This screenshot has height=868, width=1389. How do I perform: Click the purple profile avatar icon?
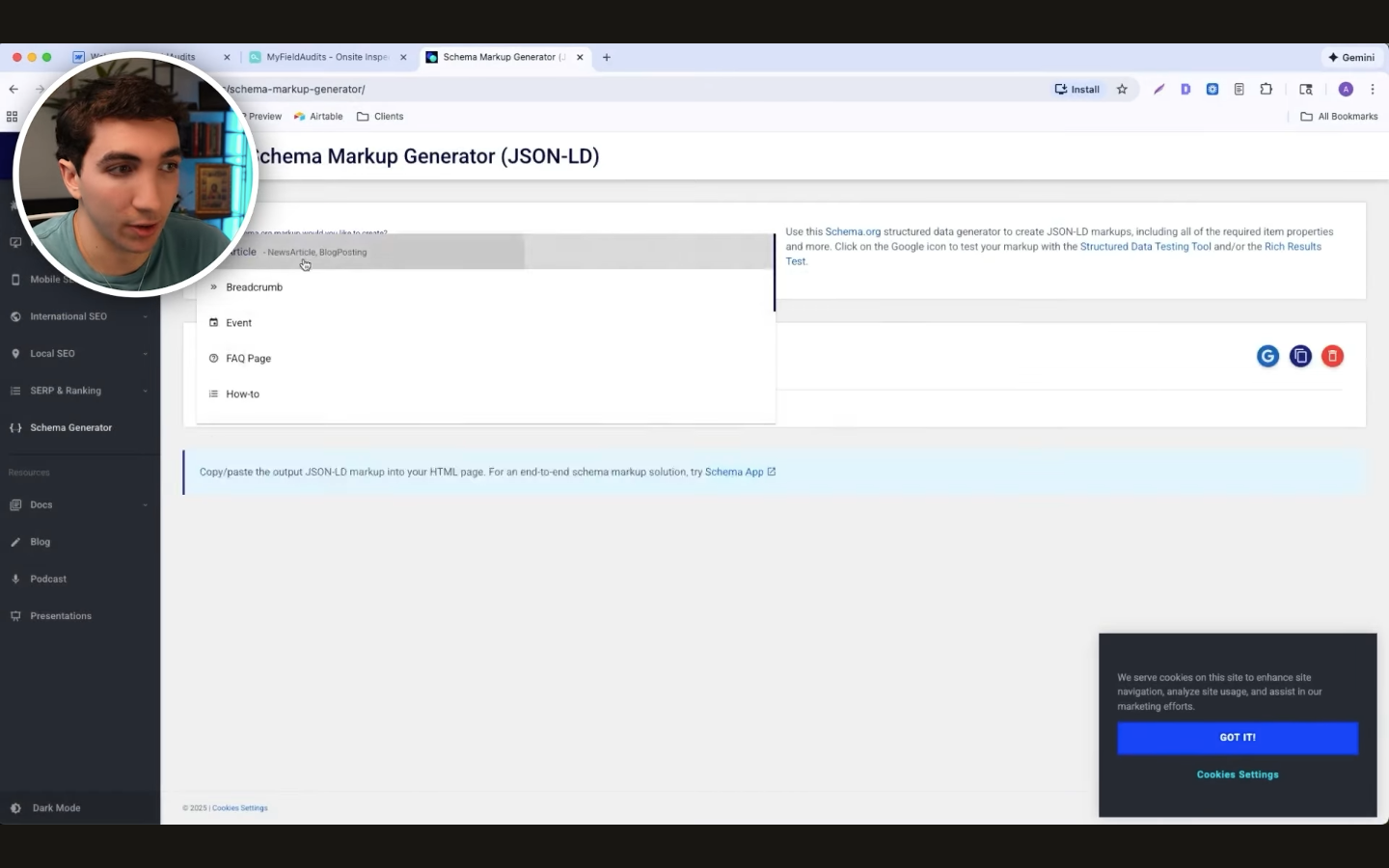click(x=1346, y=89)
